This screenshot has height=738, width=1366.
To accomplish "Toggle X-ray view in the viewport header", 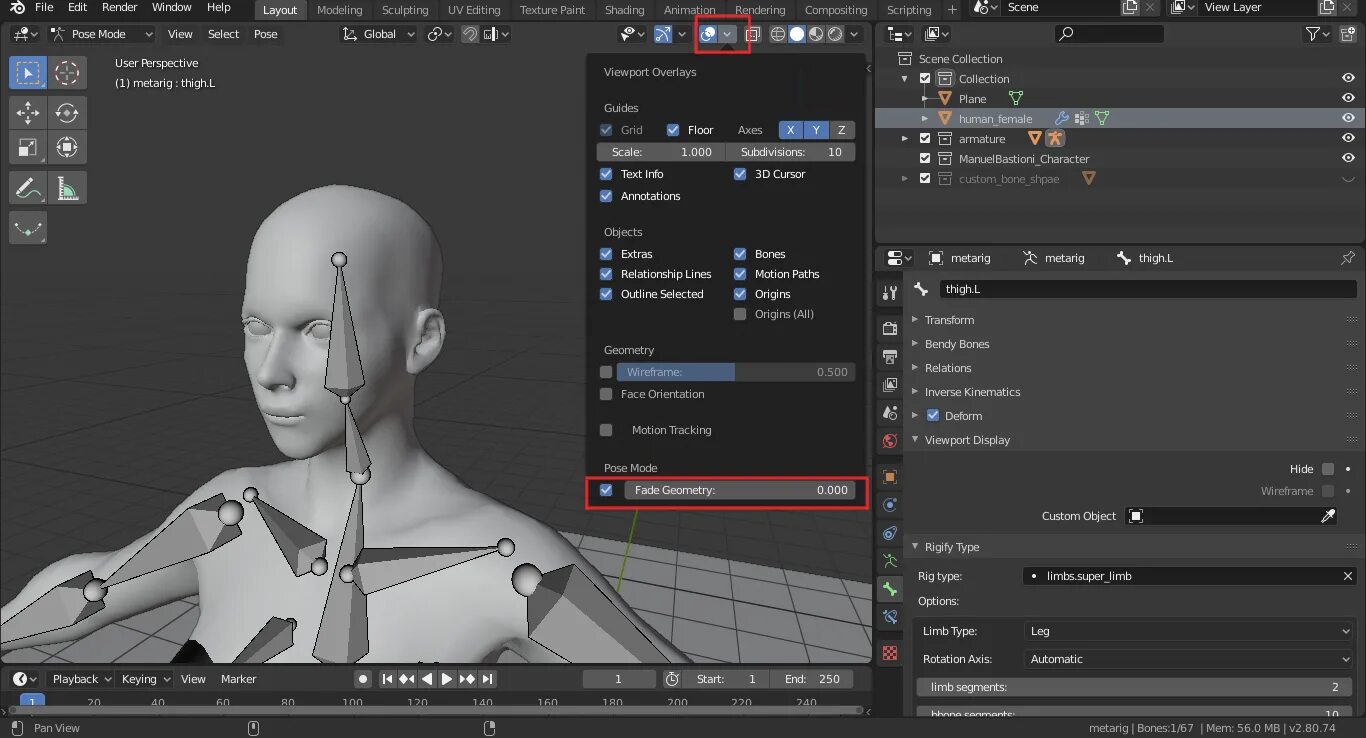I will pyautogui.click(x=752, y=34).
